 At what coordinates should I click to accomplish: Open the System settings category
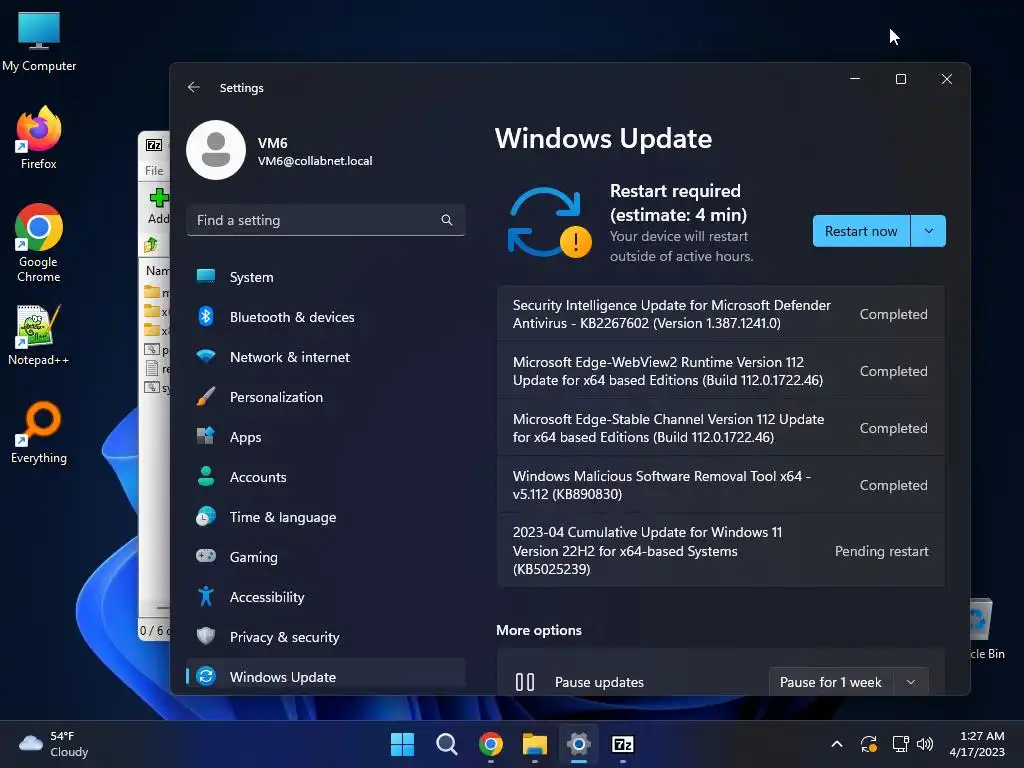click(325, 277)
